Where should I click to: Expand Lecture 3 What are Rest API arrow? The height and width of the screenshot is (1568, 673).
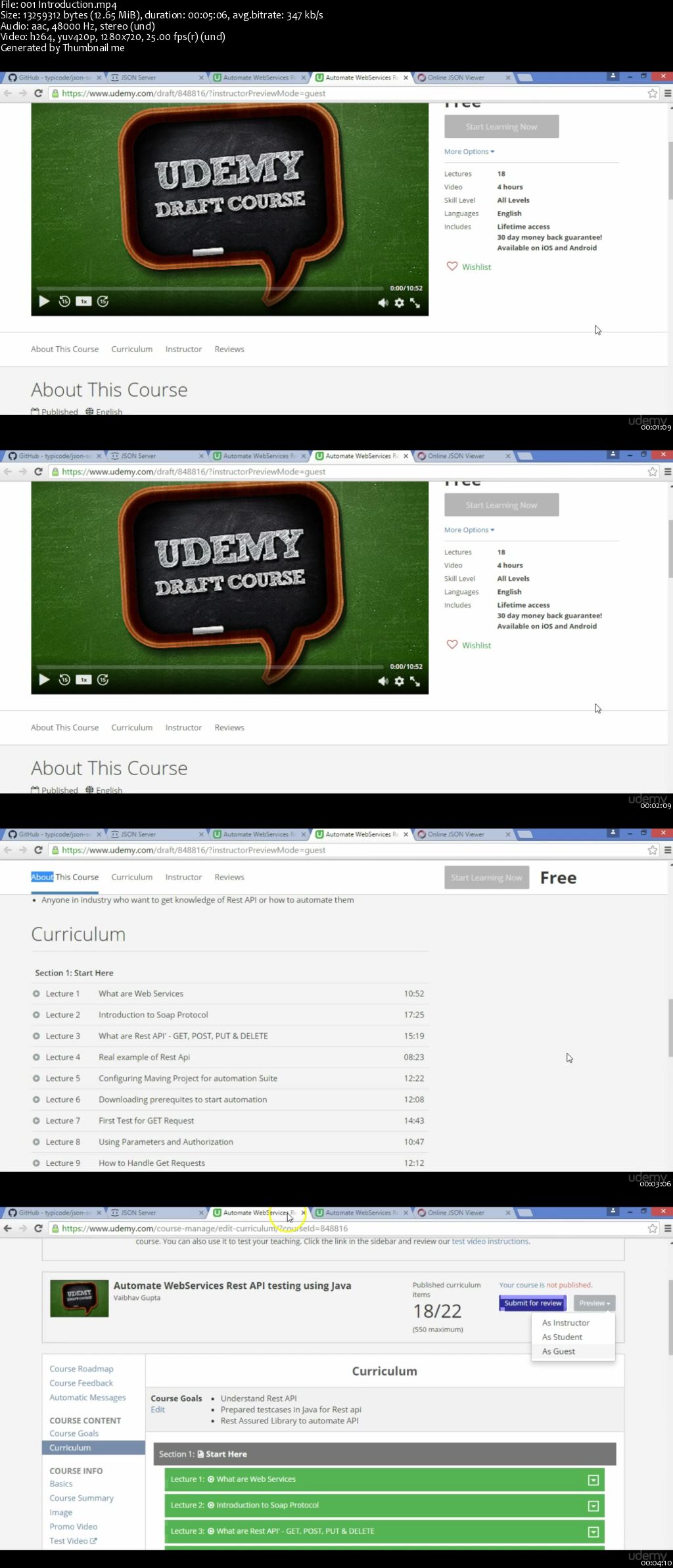pos(593,1532)
